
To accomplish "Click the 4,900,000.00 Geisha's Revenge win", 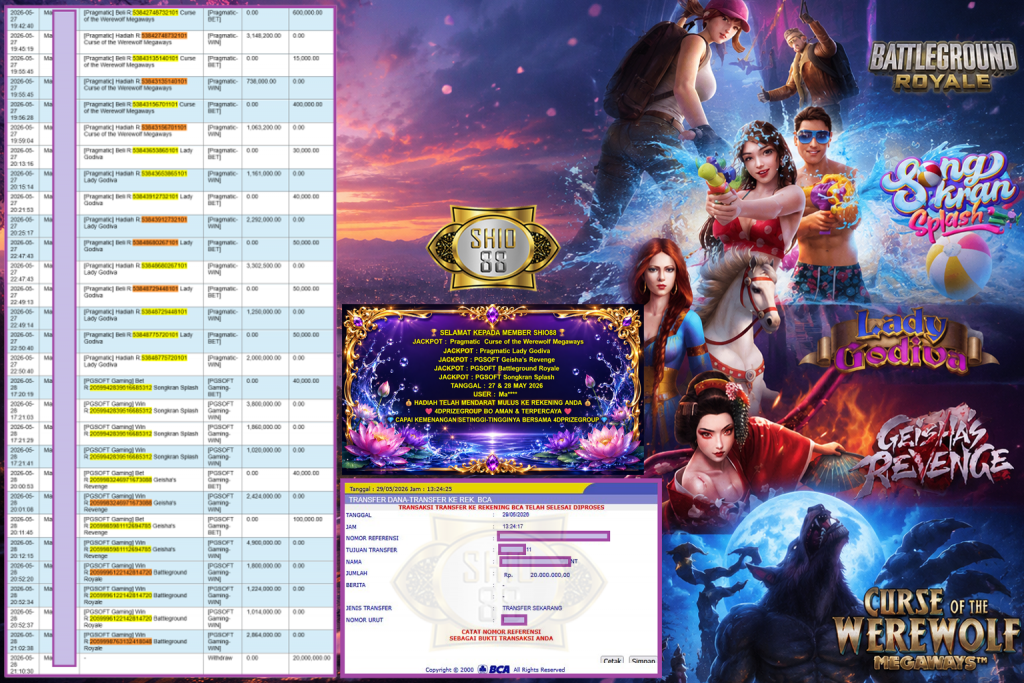I will [x=263, y=543].
